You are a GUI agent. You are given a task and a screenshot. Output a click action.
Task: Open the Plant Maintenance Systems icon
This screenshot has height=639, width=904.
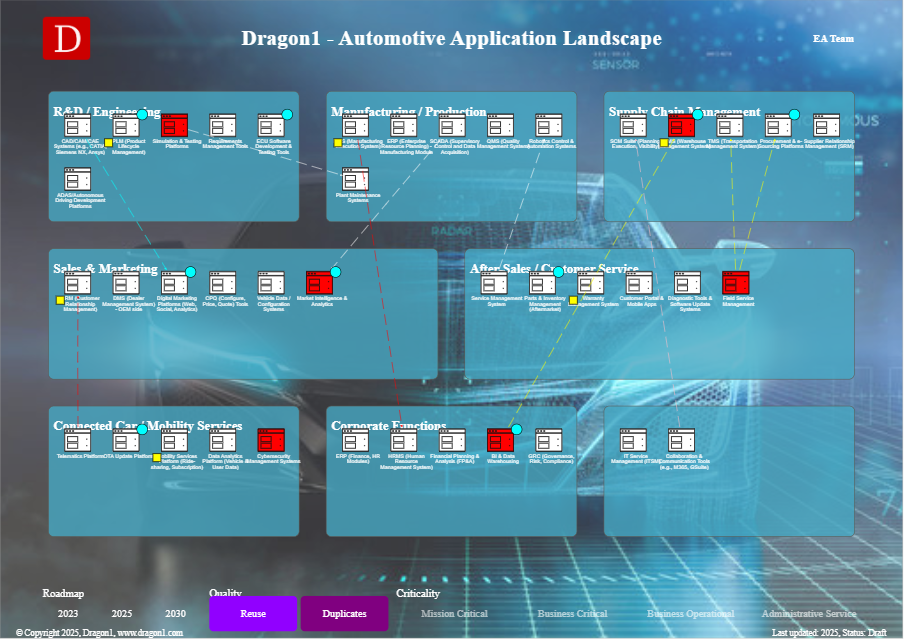tap(356, 179)
